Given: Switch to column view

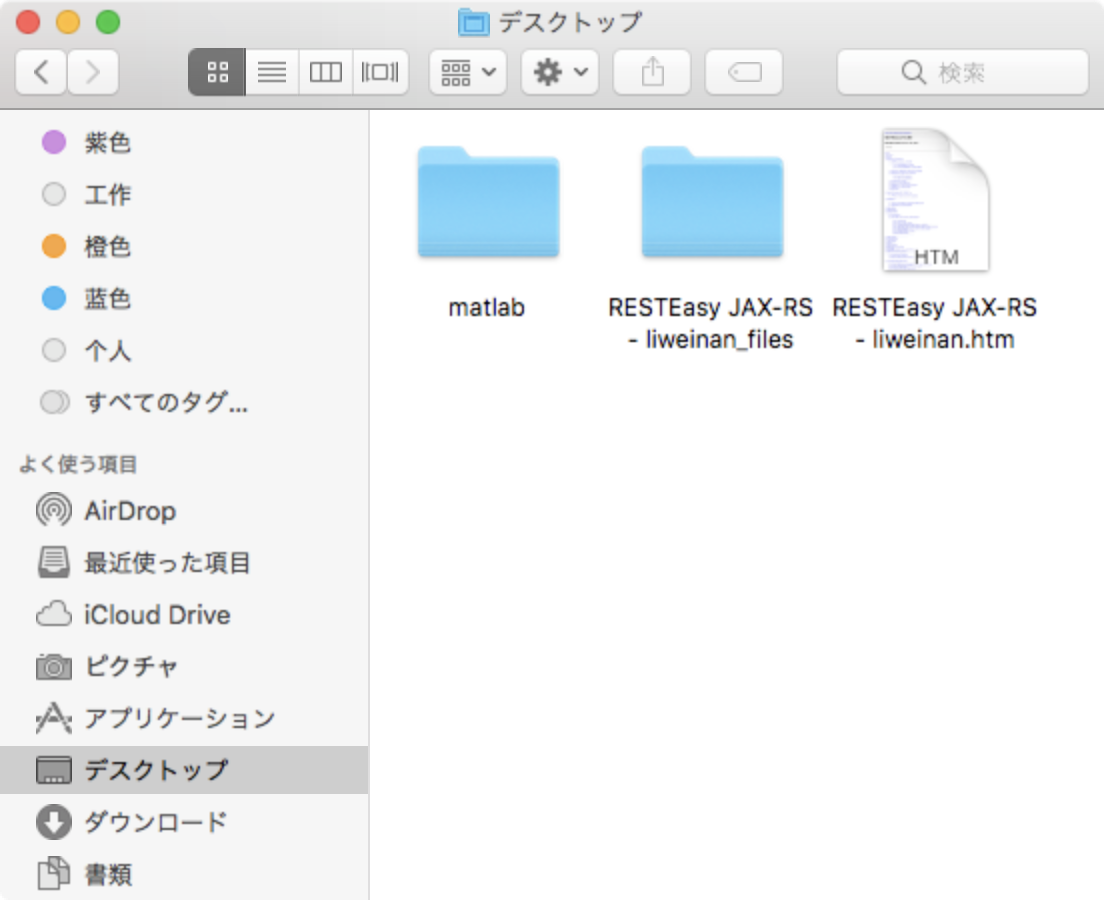Looking at the screenshot, I should [325, 72].
